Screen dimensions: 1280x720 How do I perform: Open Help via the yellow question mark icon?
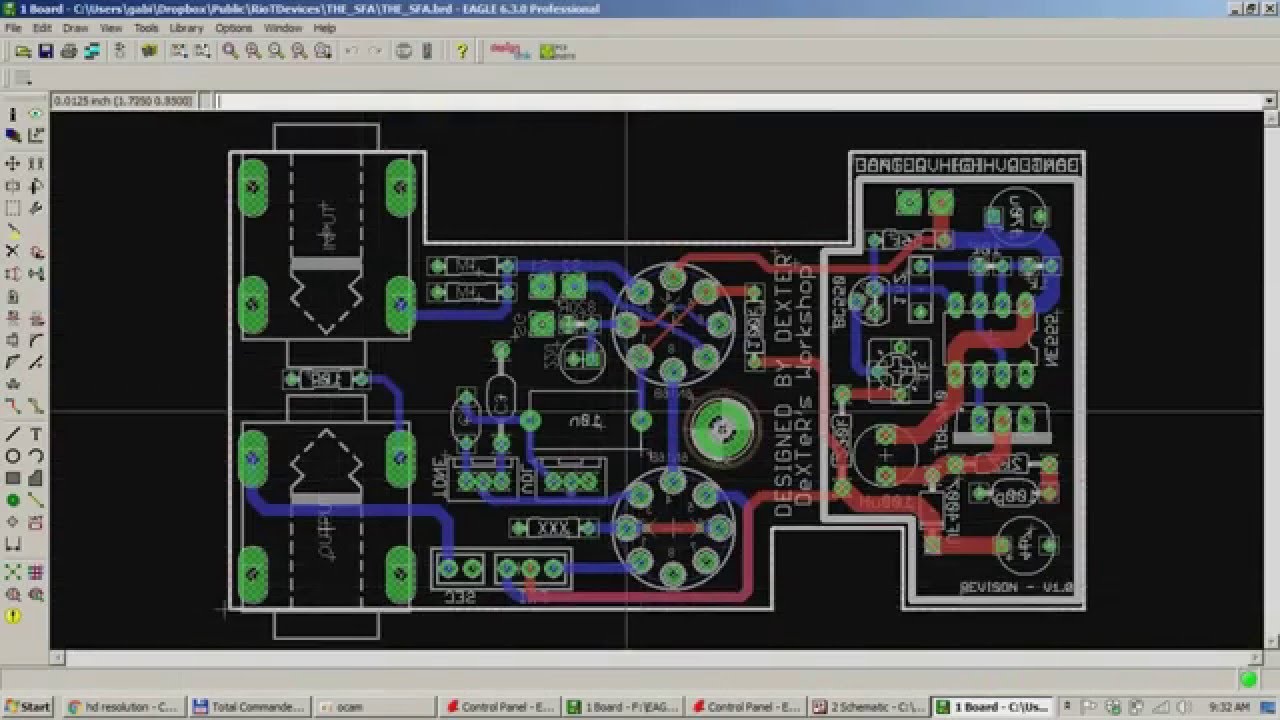point(461,51)
